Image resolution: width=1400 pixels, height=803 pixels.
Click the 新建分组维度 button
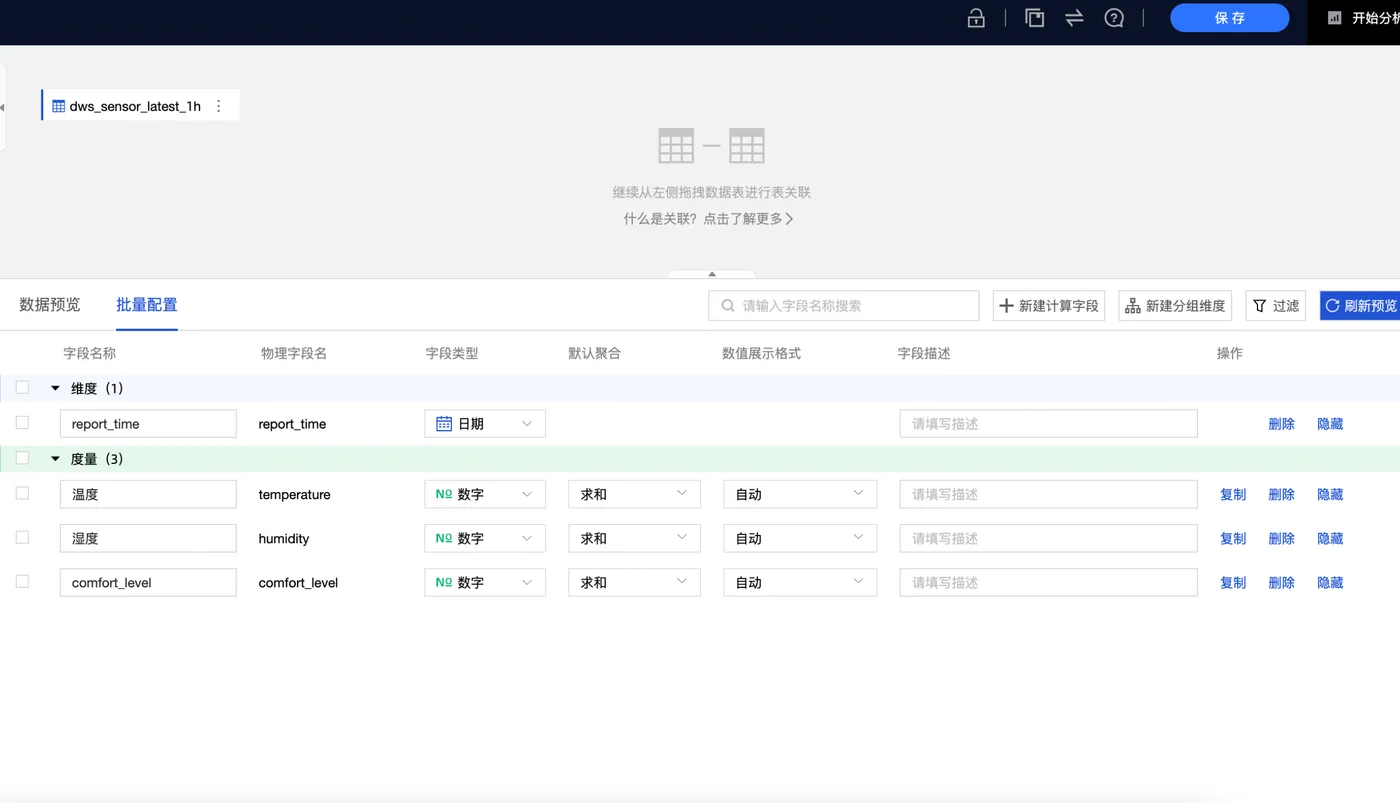pos(1175,306)
